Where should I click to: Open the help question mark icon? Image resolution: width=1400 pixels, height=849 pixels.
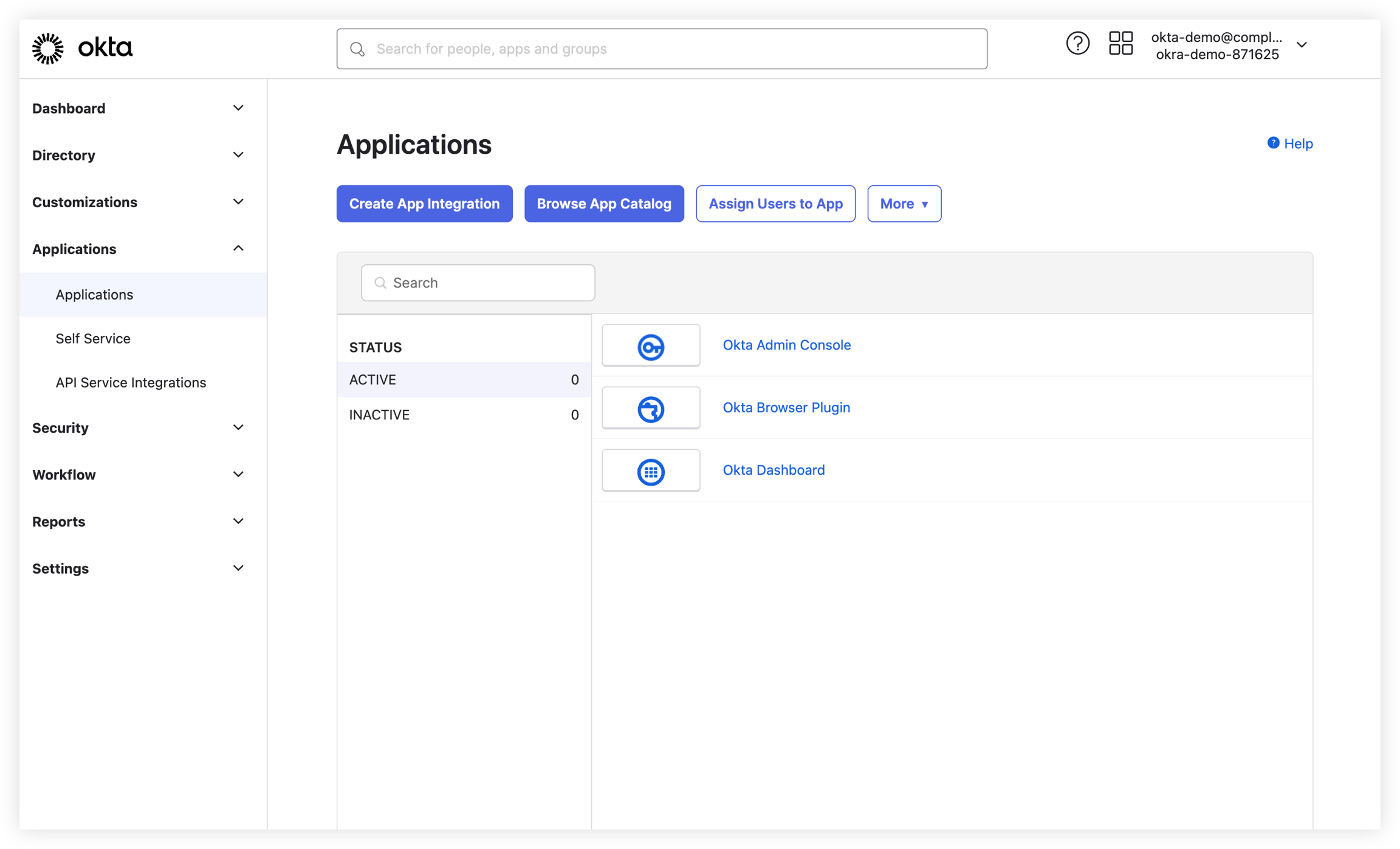pos(1077,44)
